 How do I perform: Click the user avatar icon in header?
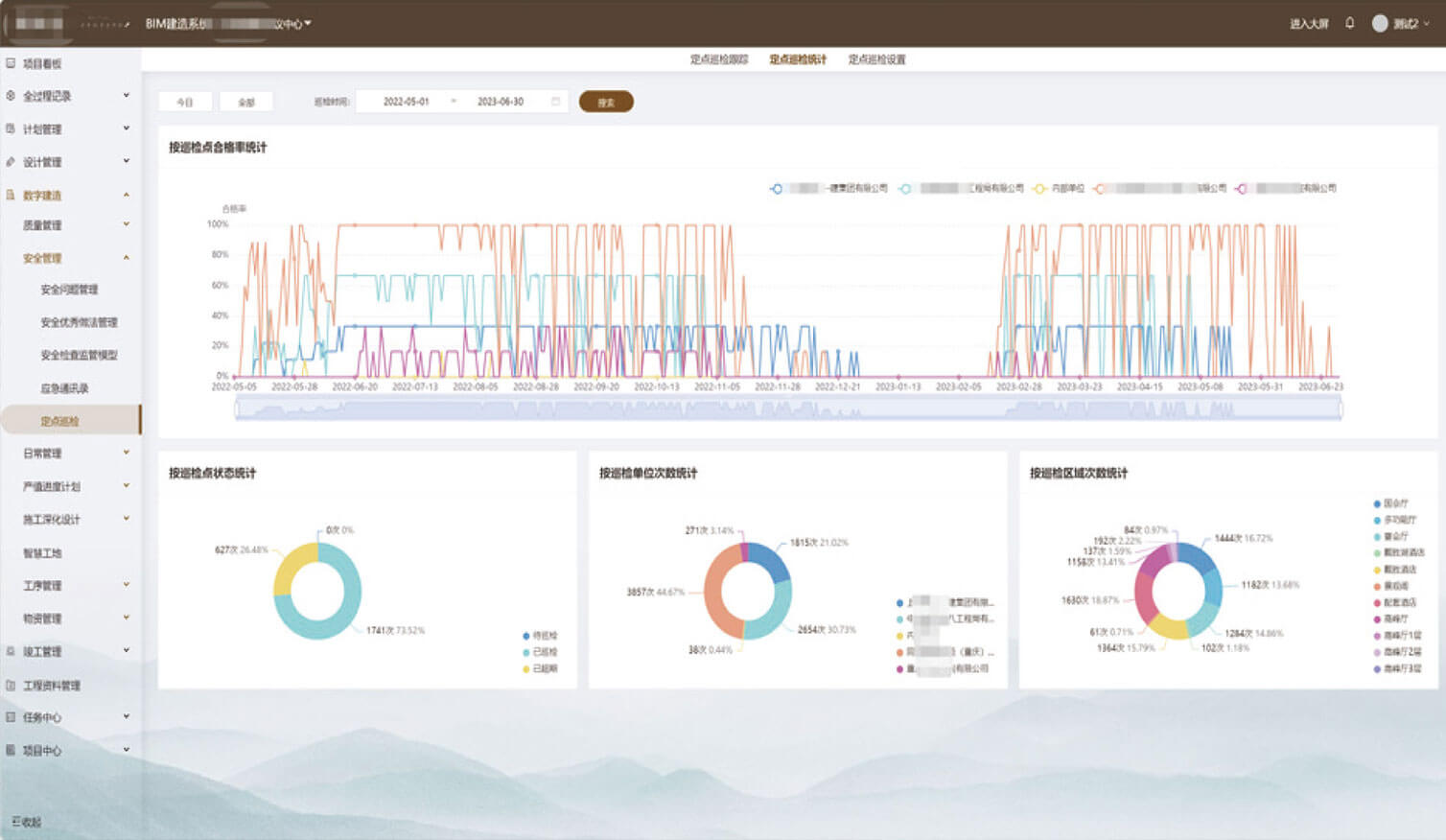click(1380, 23)
